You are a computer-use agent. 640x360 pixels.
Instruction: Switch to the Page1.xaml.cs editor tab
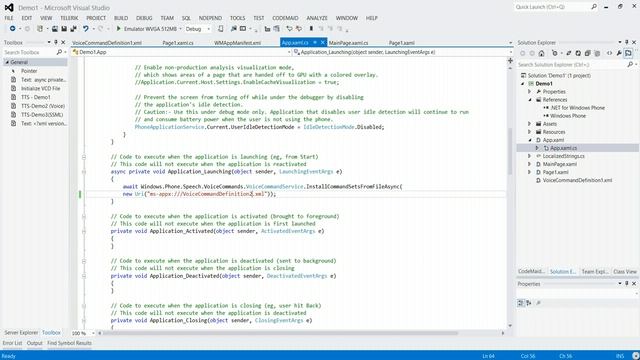coord(178,43)
